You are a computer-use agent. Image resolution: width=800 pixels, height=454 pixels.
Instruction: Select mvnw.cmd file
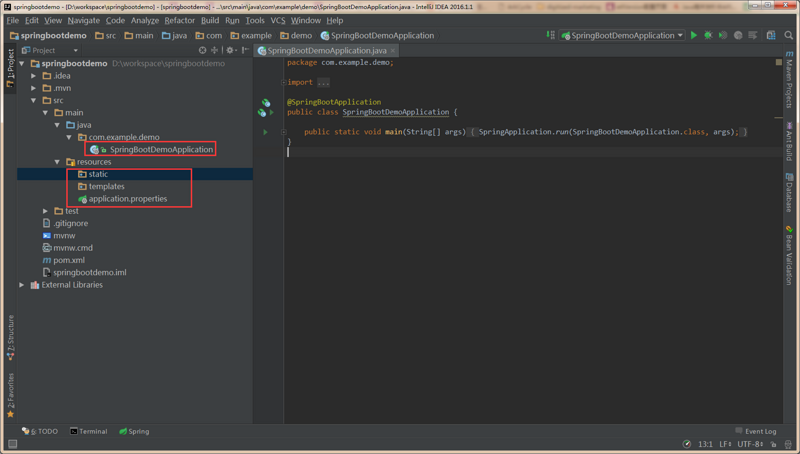(x=67, y=248)
